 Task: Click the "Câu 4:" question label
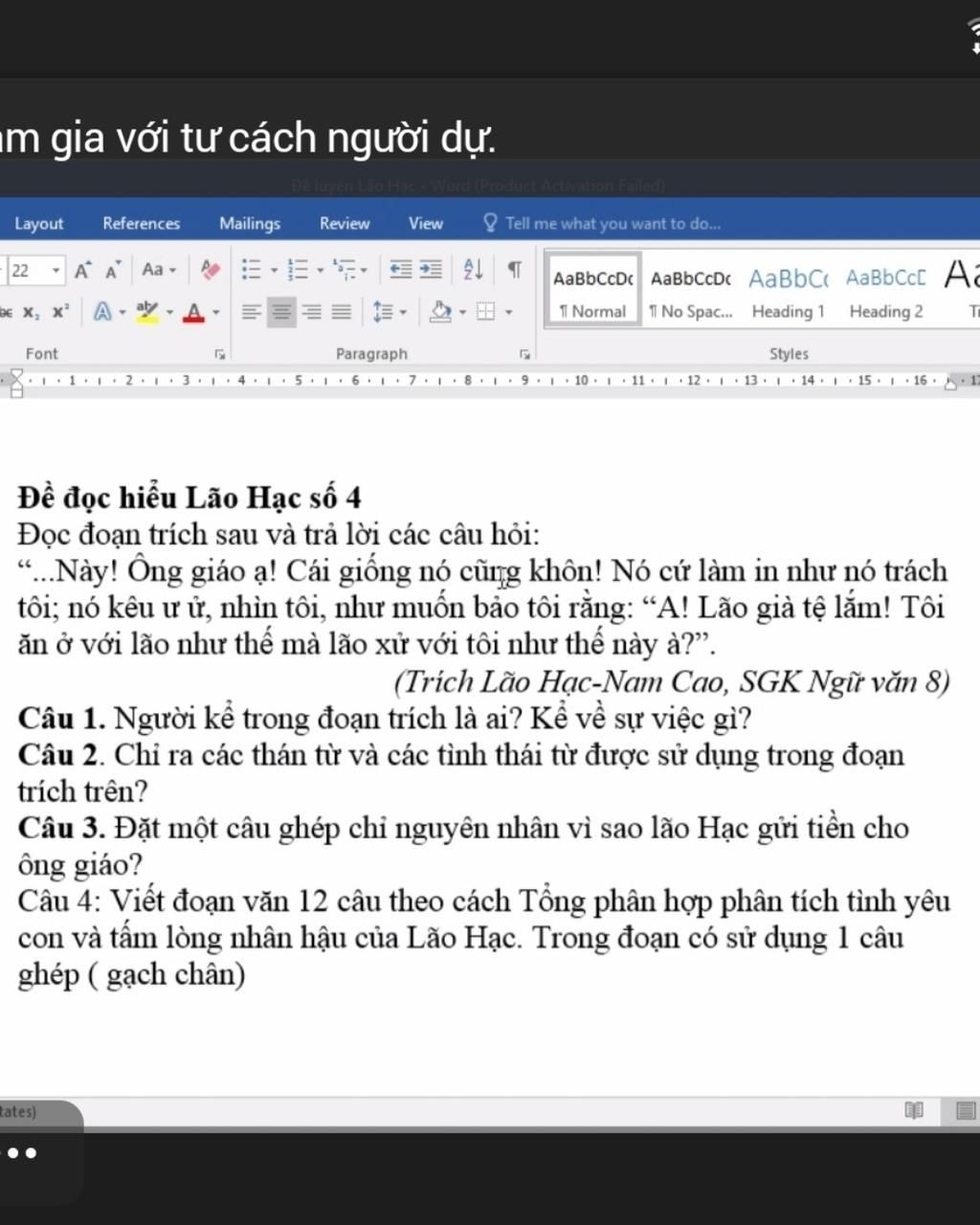click(60, 902)
